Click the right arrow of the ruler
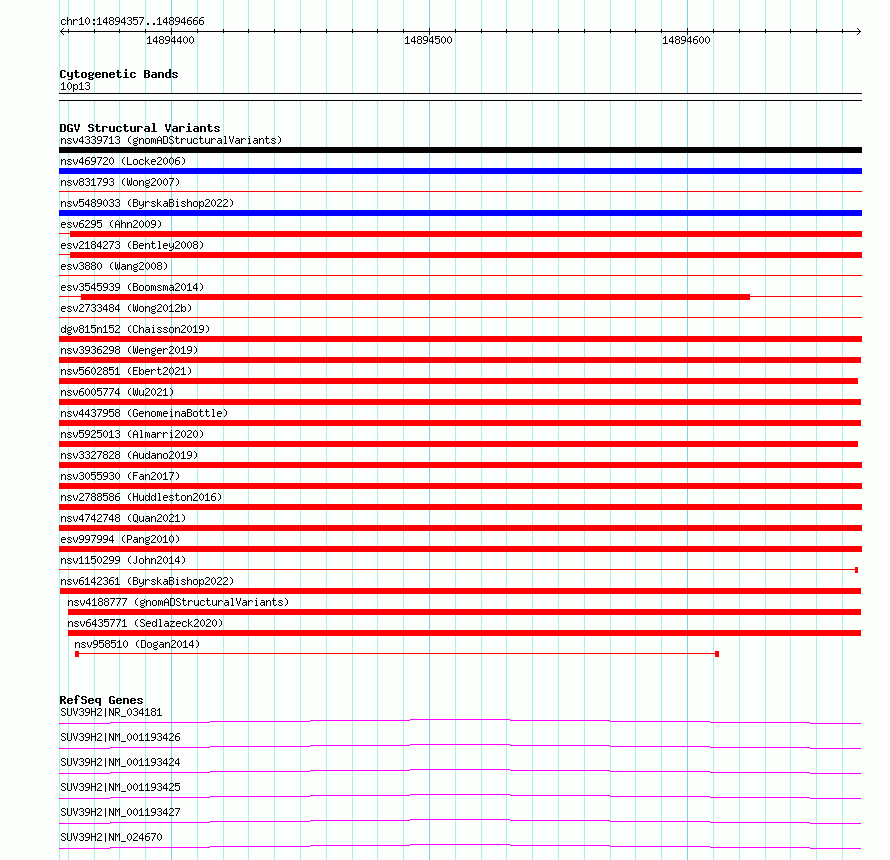890x860 pixels. tap(858, 32)
